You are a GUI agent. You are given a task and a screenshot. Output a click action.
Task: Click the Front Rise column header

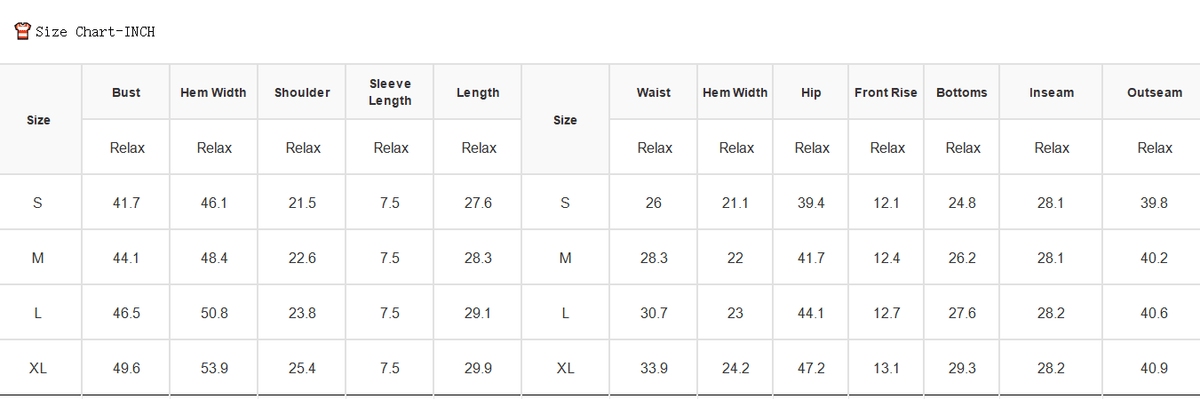(886, 92)
